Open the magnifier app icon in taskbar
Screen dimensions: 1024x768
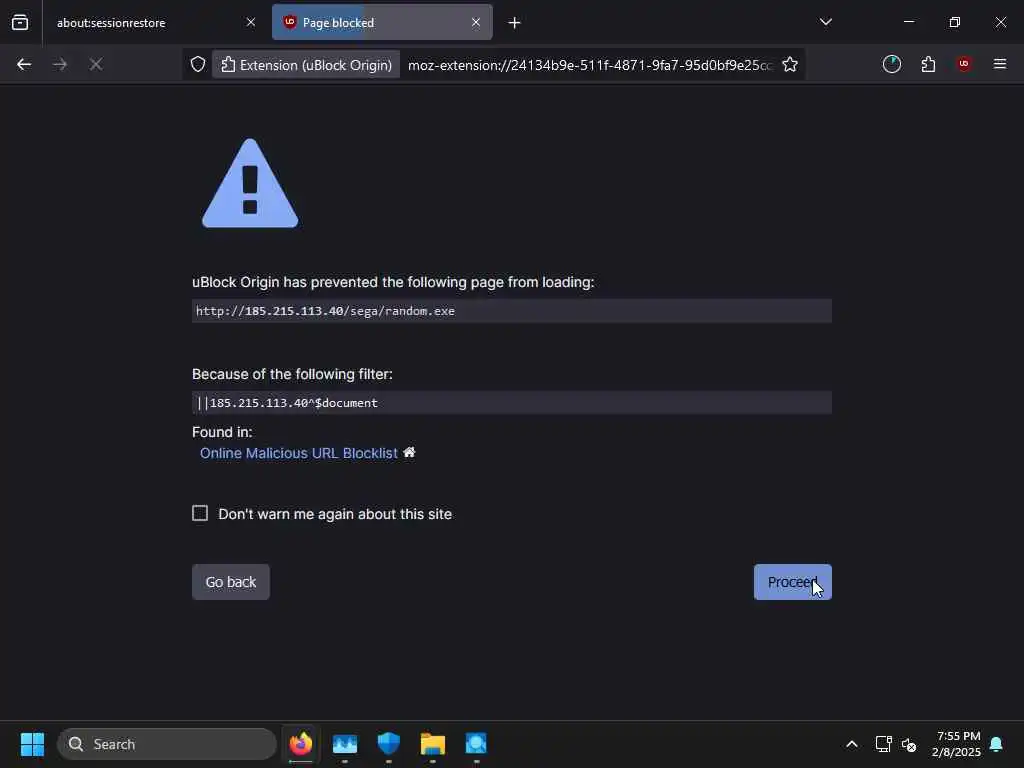point(476,744)
